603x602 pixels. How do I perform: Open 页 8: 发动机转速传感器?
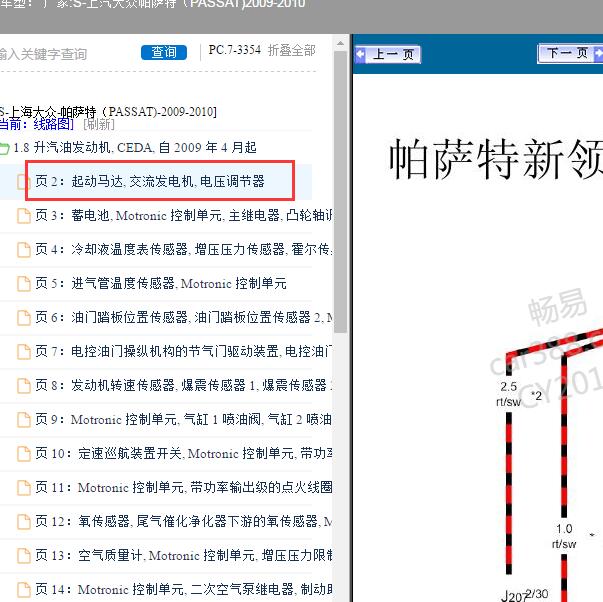(184, 385)
